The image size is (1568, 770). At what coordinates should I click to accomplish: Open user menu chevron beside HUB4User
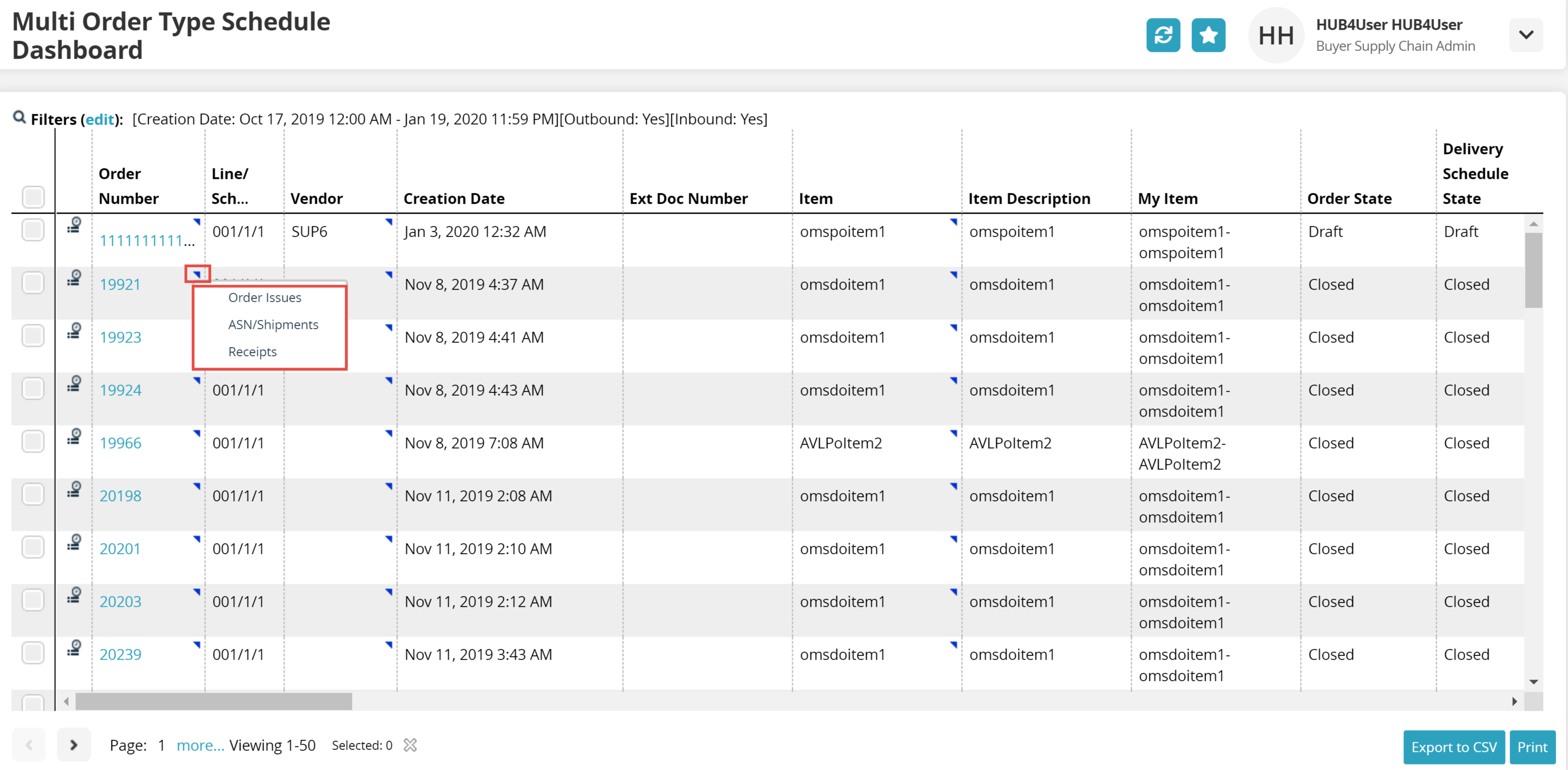coord(1526,35)
